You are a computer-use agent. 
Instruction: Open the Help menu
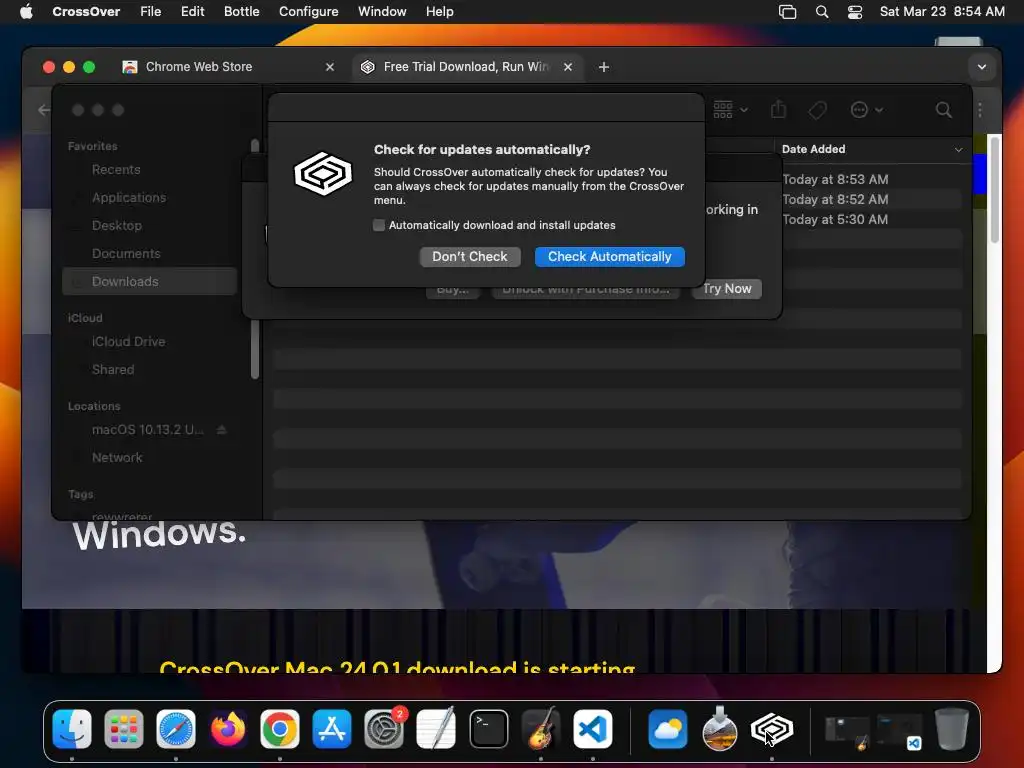tap(440, 12)
